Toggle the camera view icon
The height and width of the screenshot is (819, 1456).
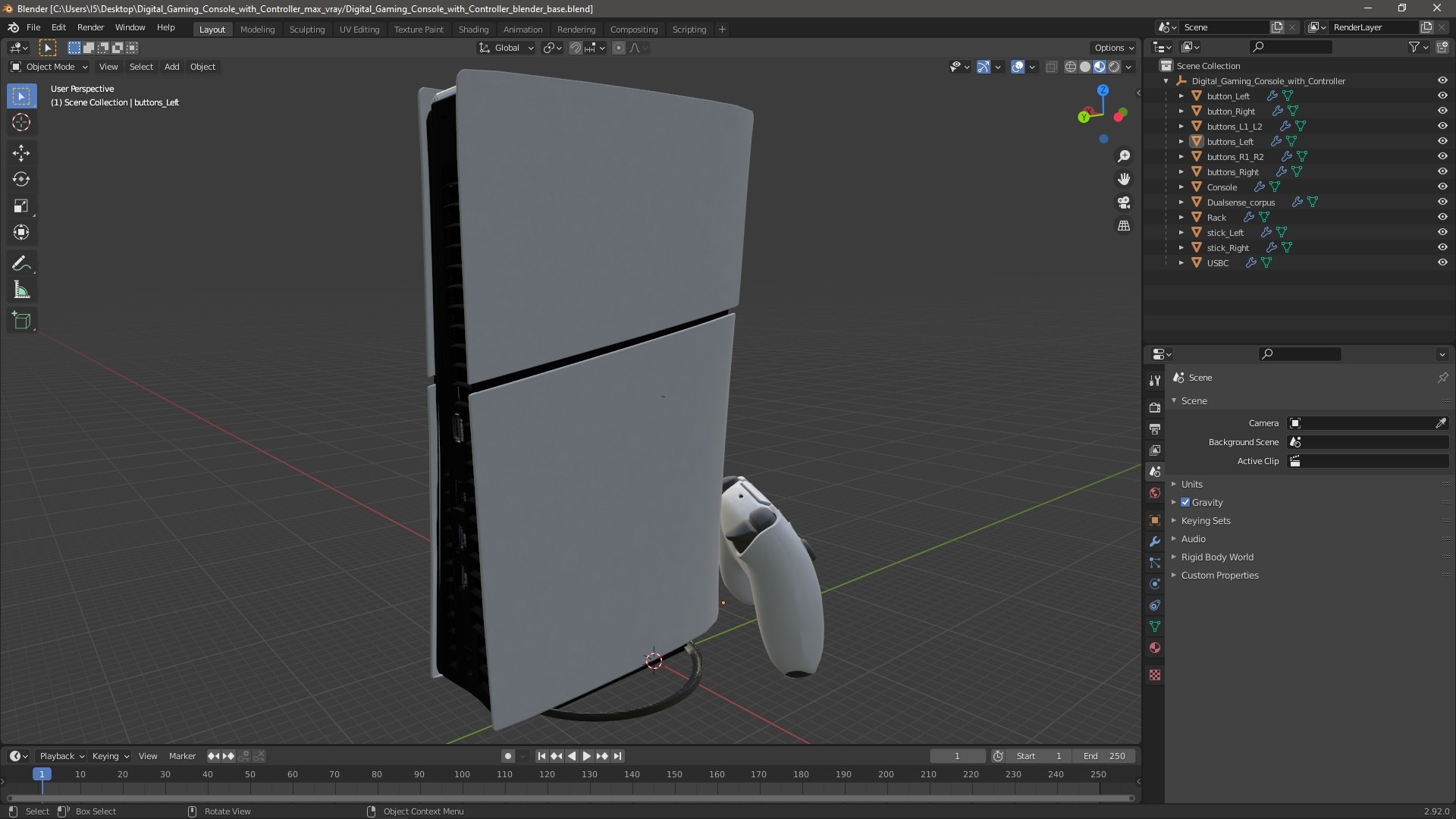pyautogui.click(x=1124, y=202)
